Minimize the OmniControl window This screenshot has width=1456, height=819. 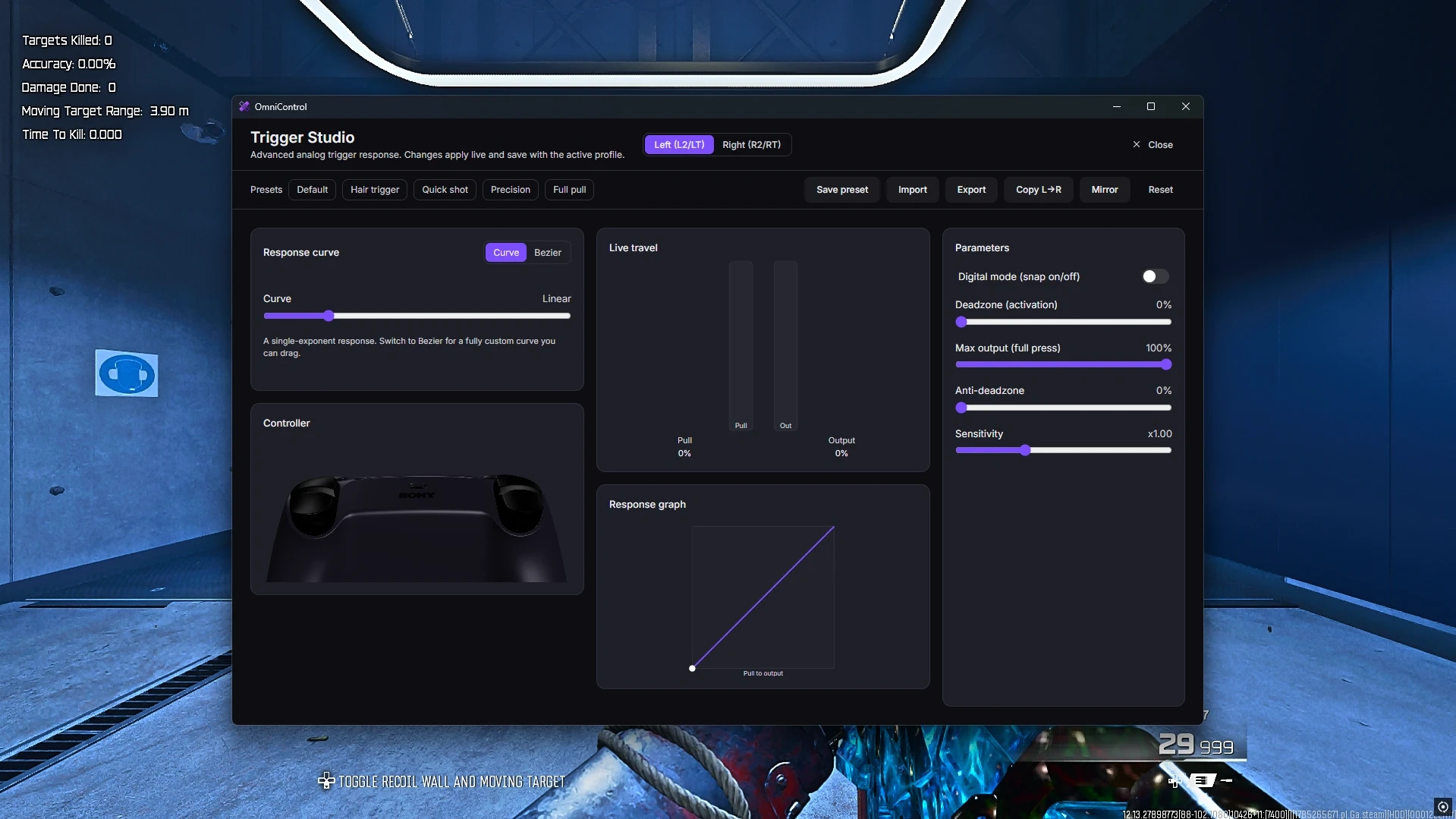(1117, 107)
